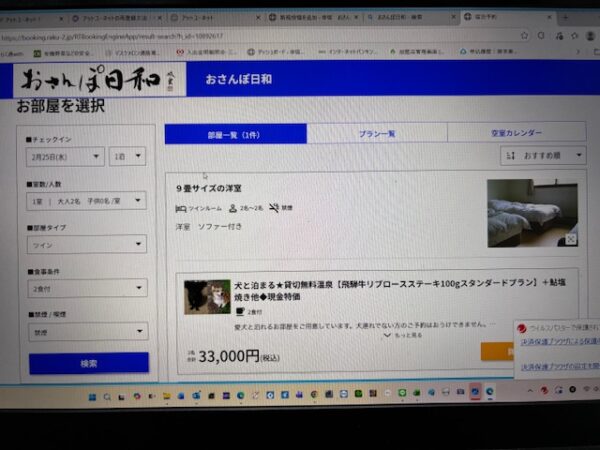Switch to the 空室カレンダー tab

(517, 133)
